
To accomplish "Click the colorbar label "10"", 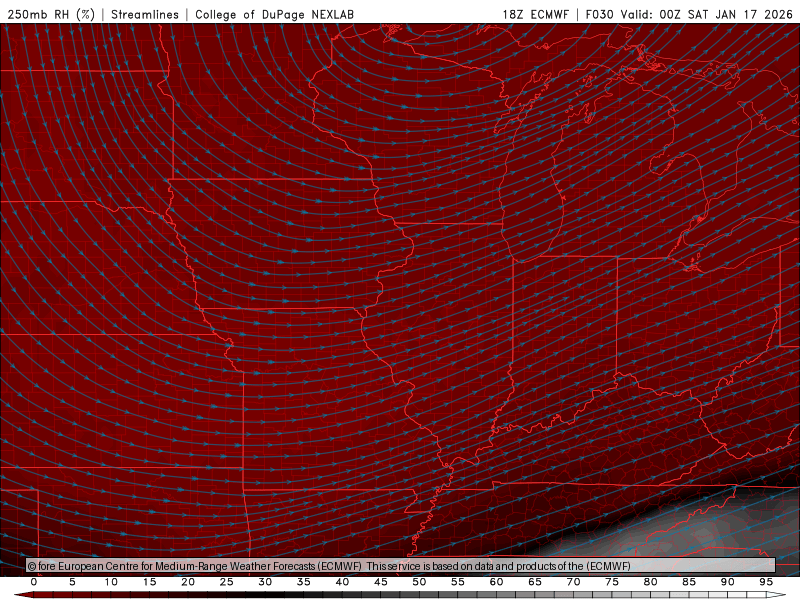I will pos(111,582).
